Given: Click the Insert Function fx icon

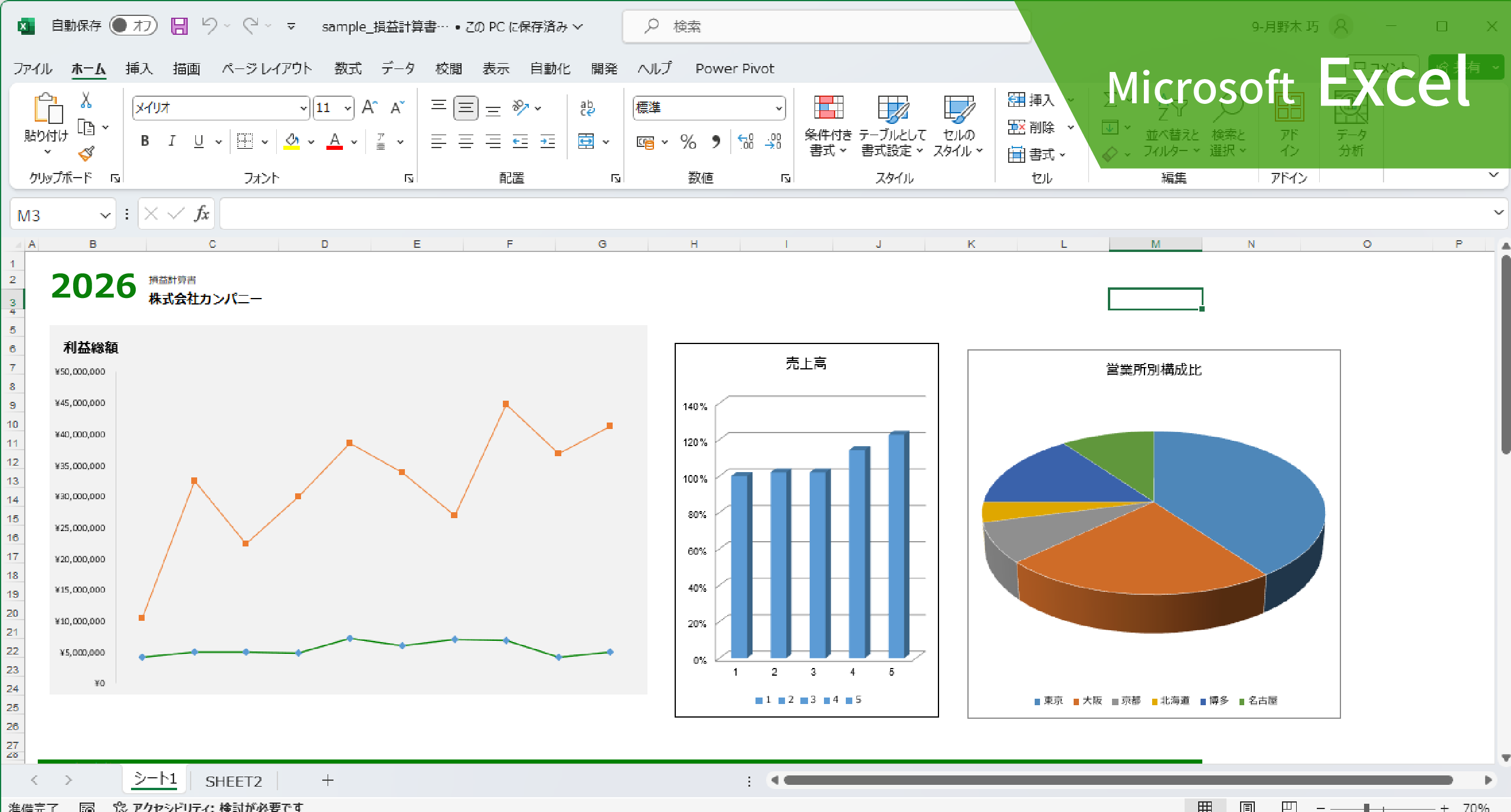Looking at the screenshot, I should 201,214.
